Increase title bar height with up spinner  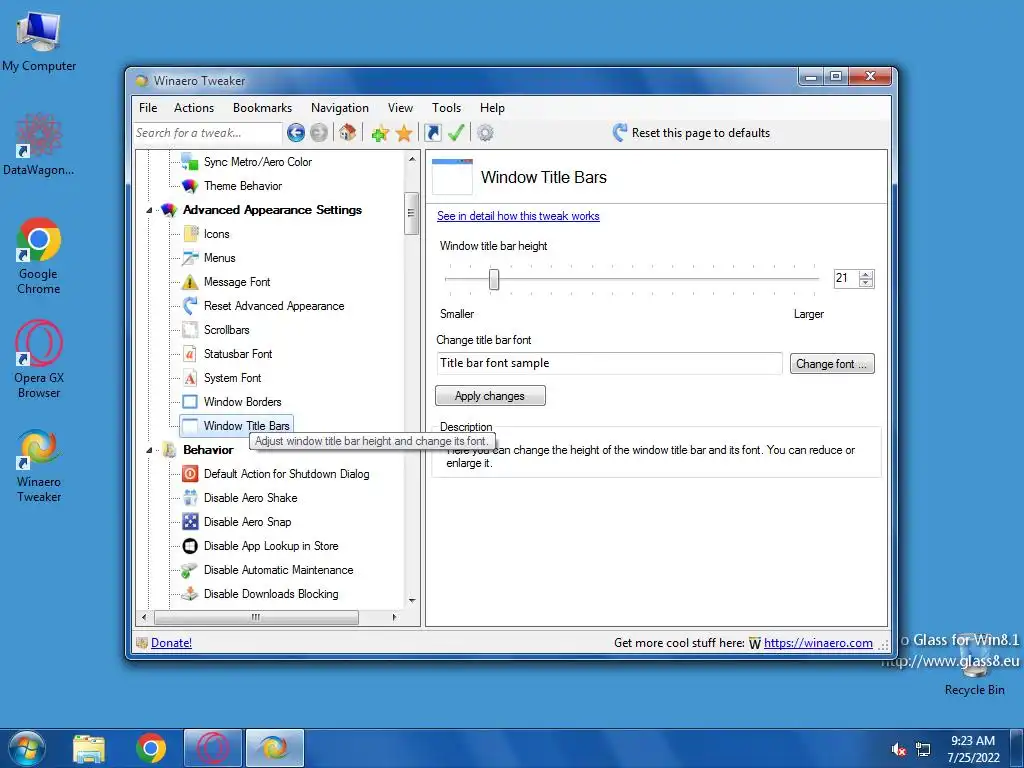click(866, 274)
